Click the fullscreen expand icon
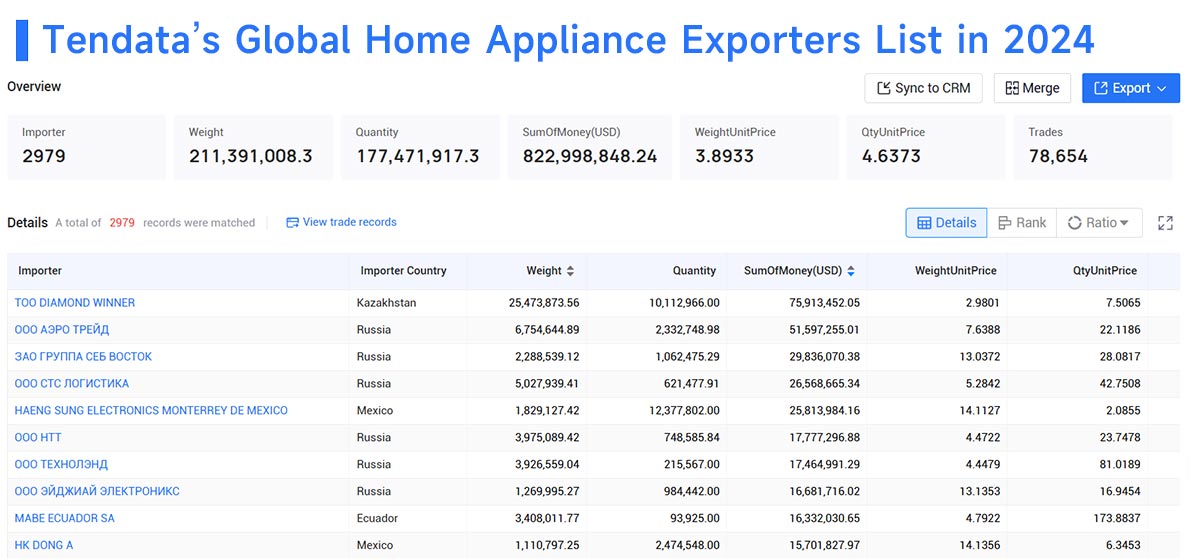The height and width of the screenshot is (560, 1190). [1165, 222]
